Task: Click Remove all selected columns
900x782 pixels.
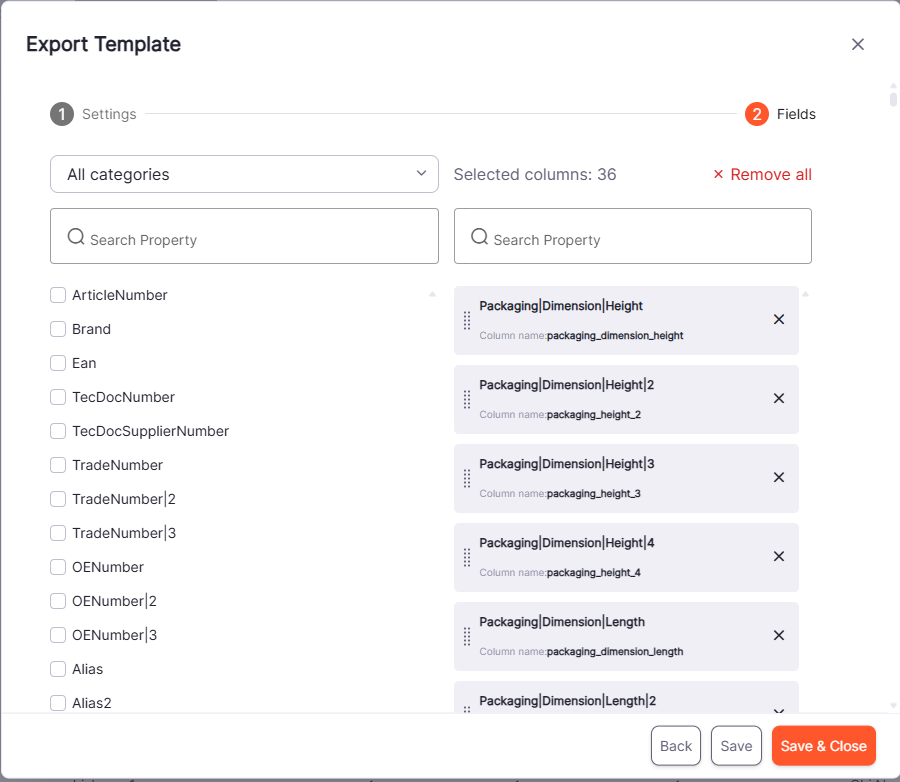Action: [762, 175]
